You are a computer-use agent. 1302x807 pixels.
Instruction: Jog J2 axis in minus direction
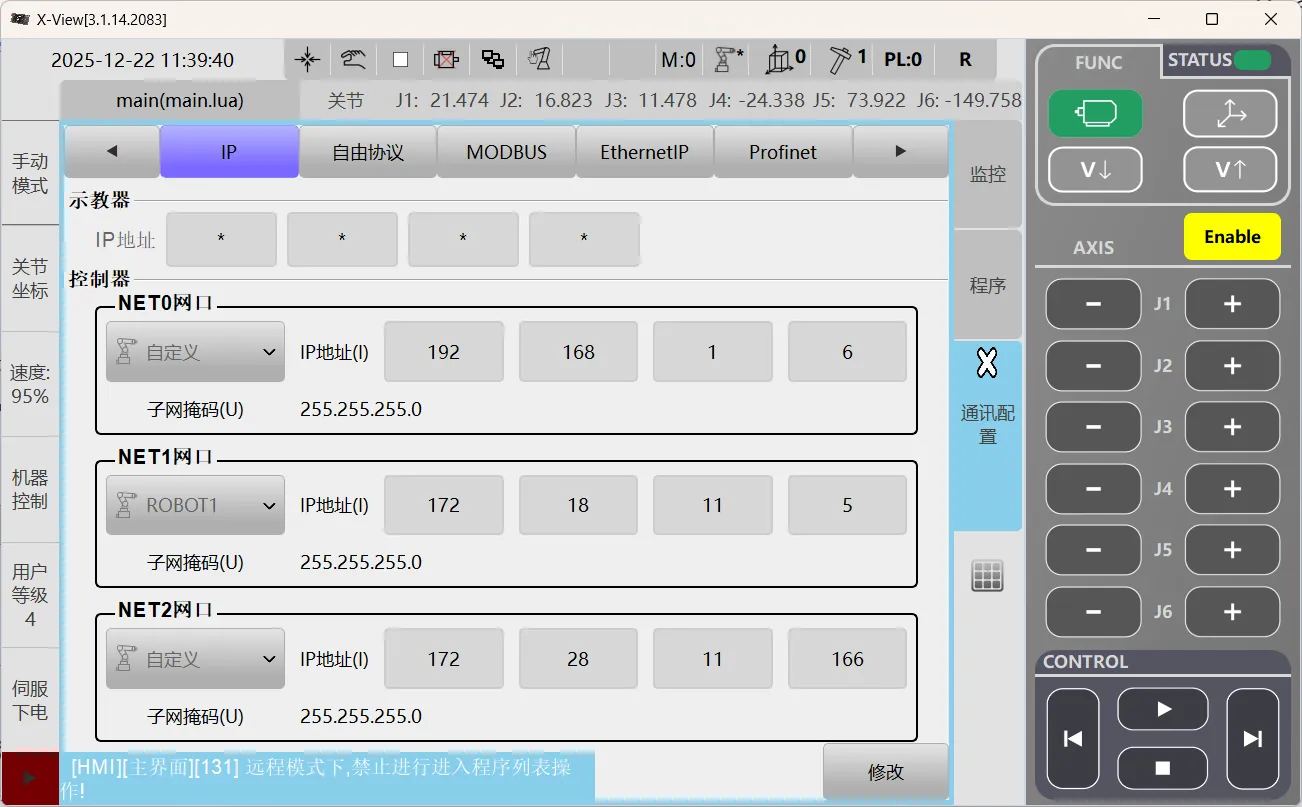pos(1093,366)
